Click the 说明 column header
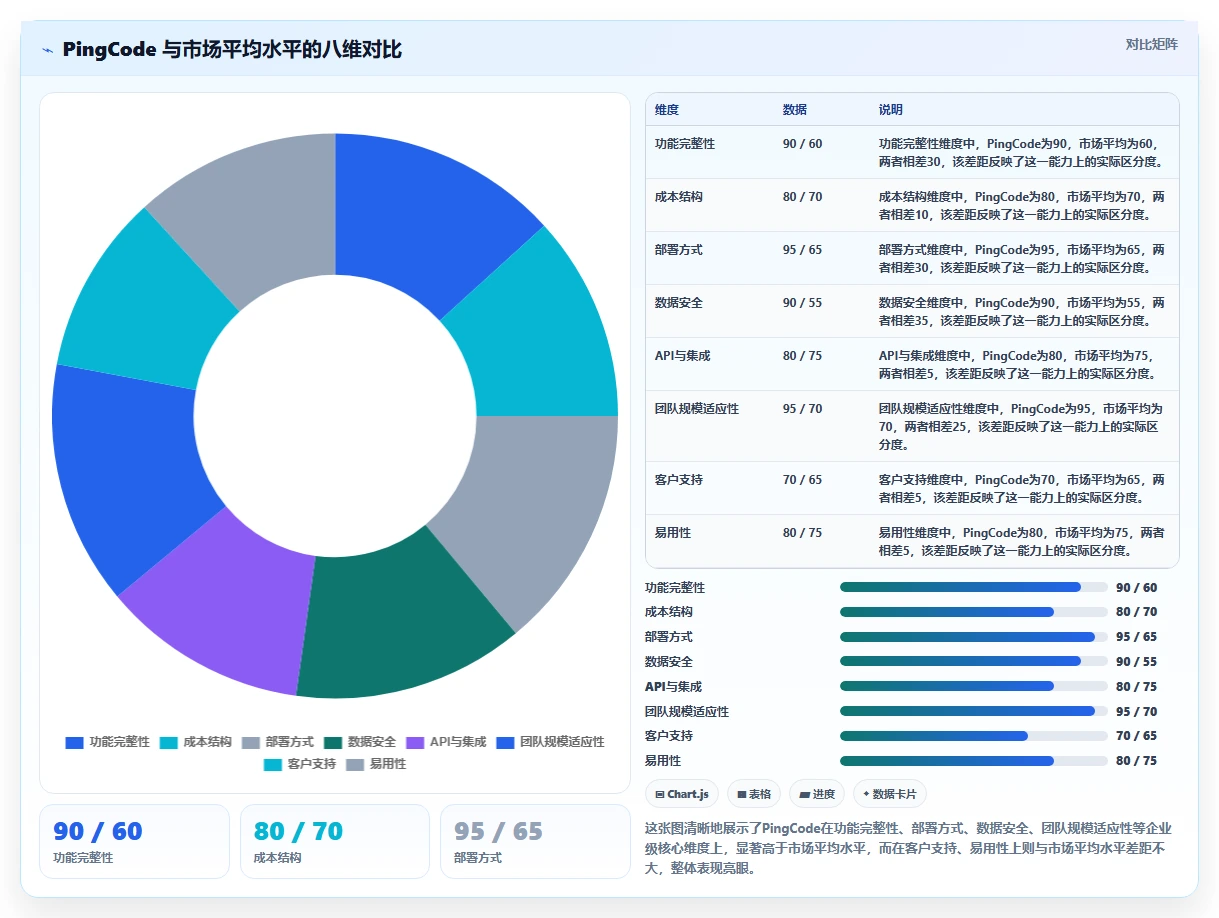 pyautogui.click(x=891, y=110)
